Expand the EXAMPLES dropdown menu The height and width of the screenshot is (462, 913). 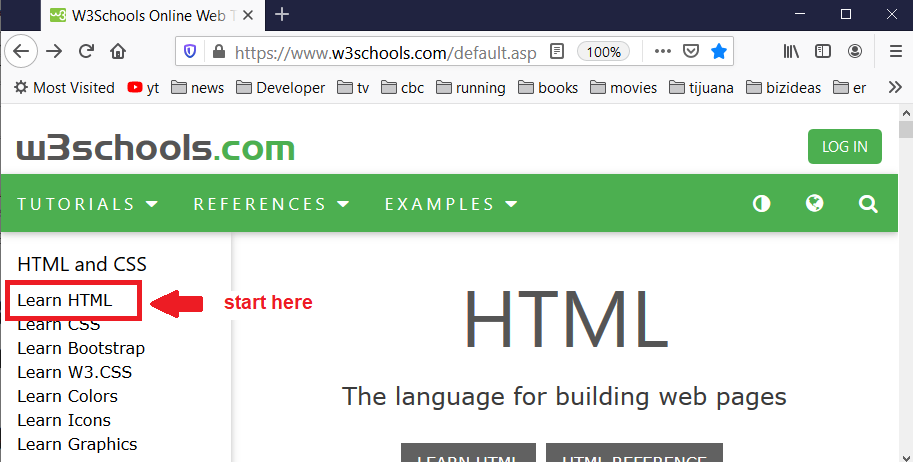(450, 204)
